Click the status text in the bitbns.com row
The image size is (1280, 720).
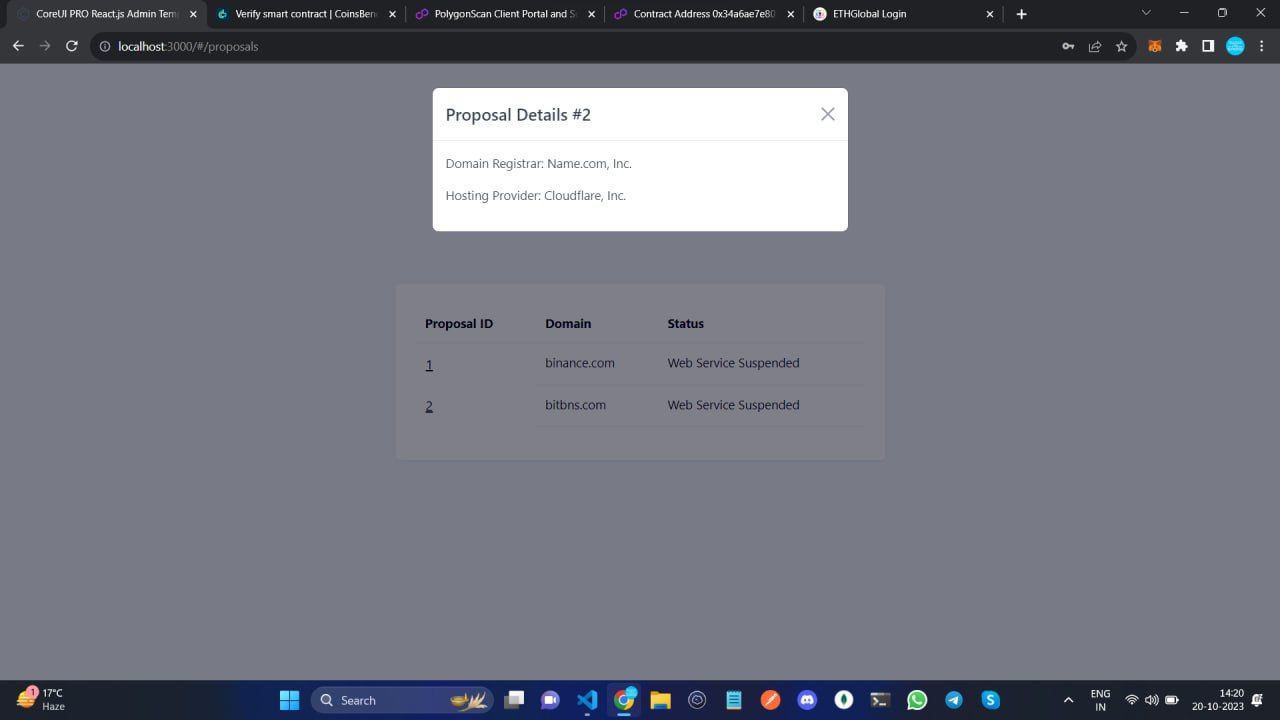tap(733, 405)
